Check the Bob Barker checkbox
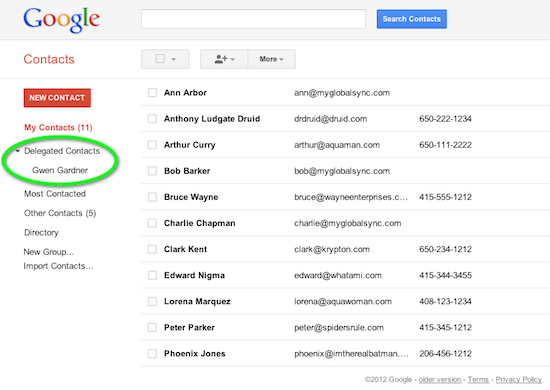The image size is (550, 390). pyautogui.click(x=152, y=171)
